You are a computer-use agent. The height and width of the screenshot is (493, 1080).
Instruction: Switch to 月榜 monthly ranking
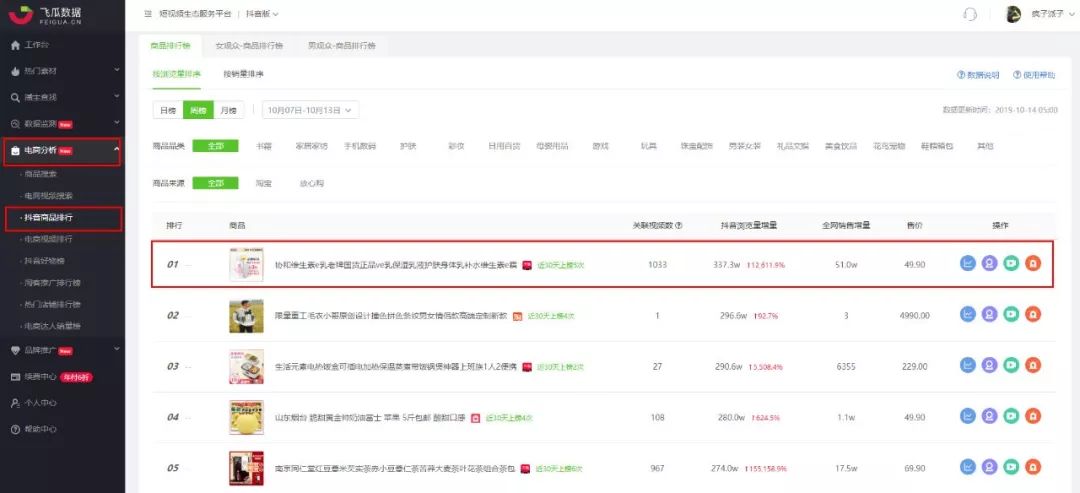point(230,111)
